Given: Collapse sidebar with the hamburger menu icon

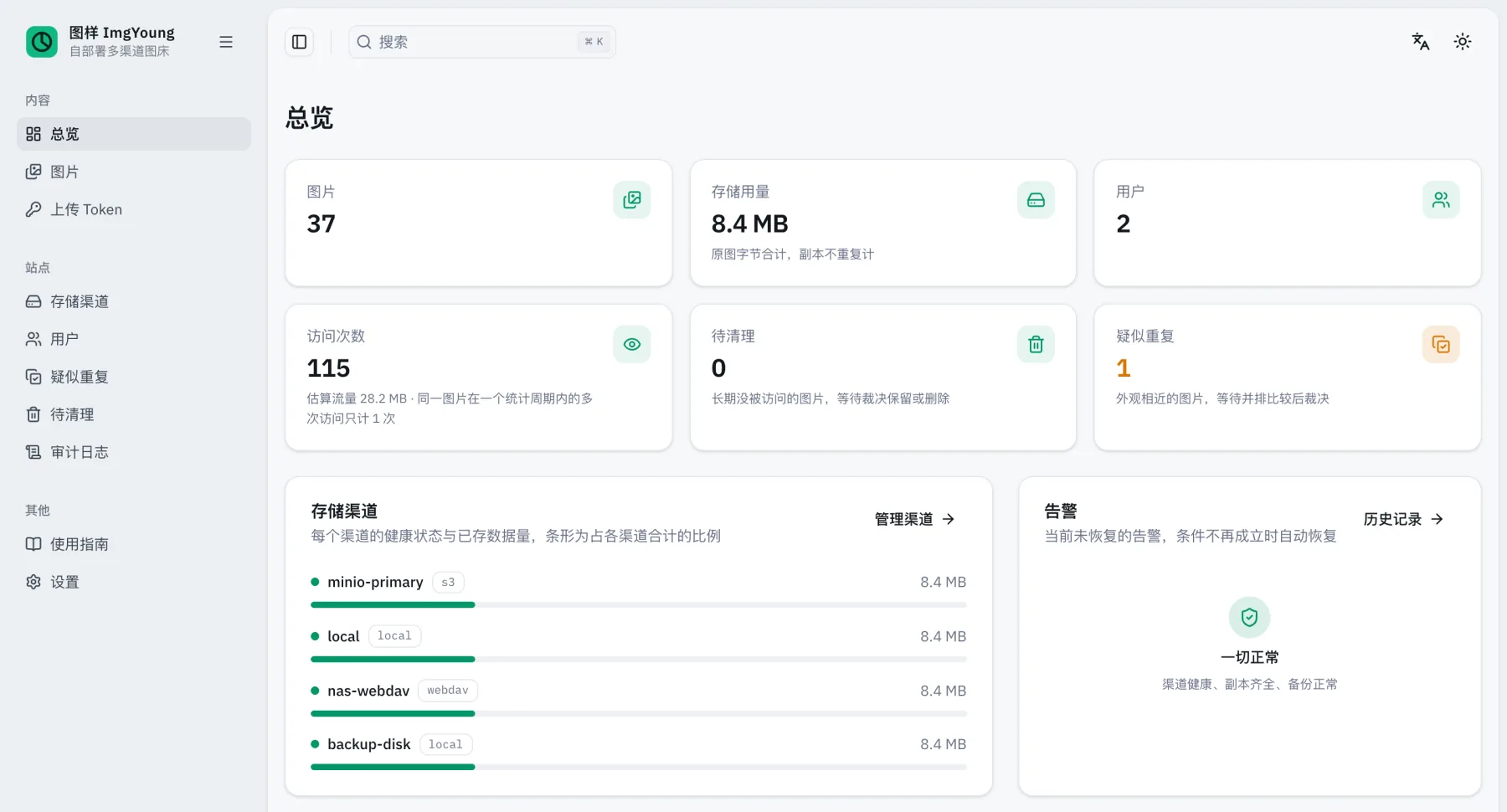Looking at the screenshot, I should point(226,42).
